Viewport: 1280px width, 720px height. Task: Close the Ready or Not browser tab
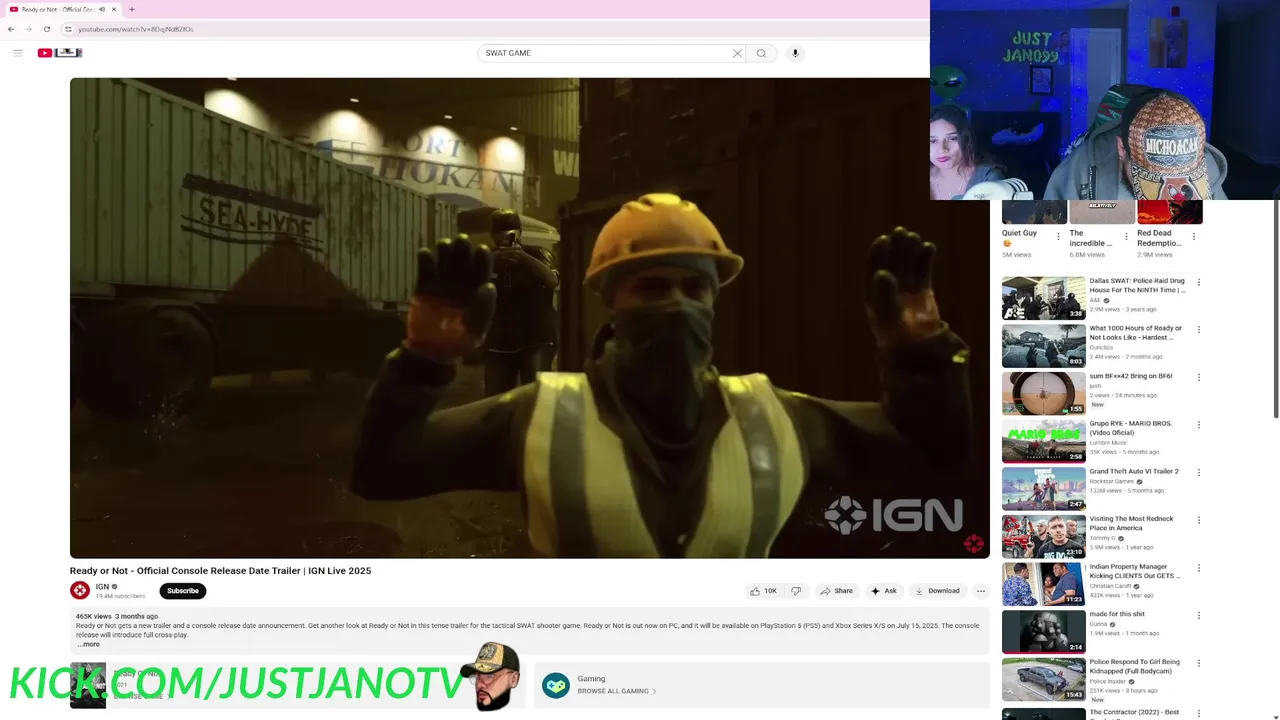pyautogui.click(x=114, y=9)
